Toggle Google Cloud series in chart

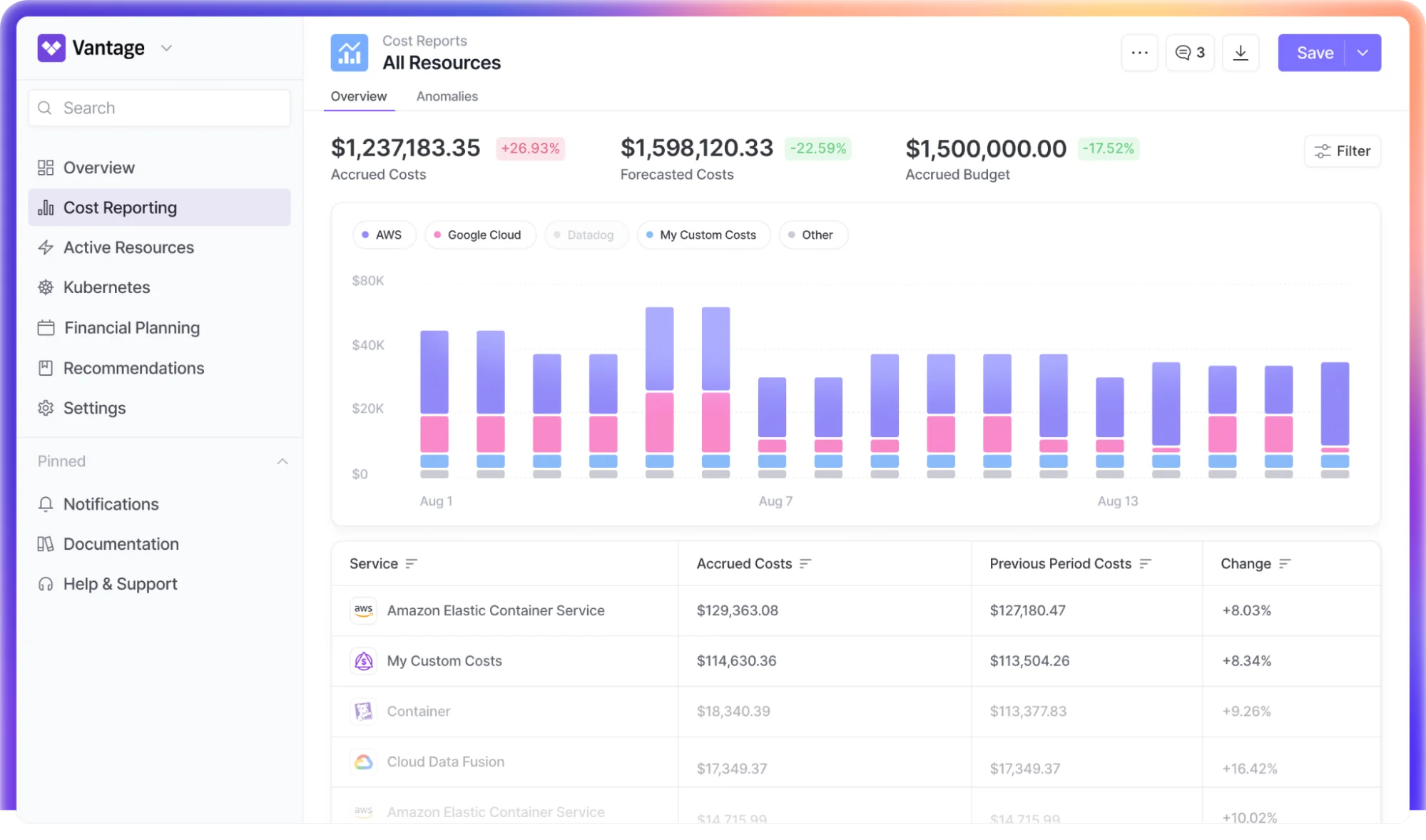point(479,235)
